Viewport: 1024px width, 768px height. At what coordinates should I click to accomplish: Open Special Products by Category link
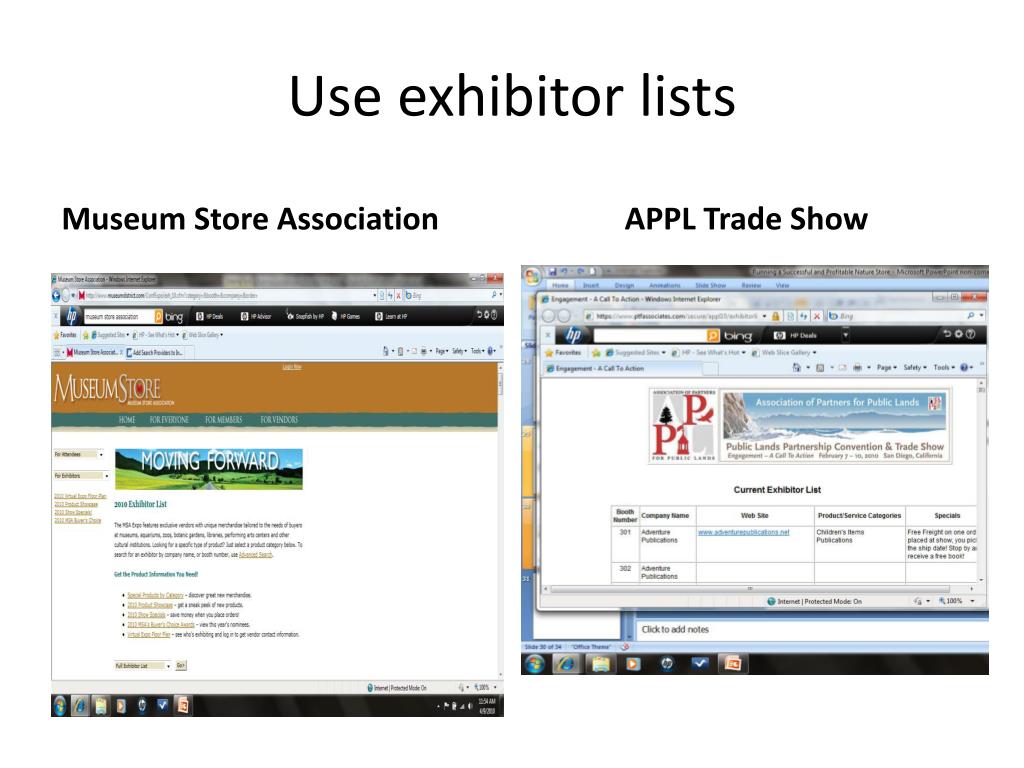point(155,596)
